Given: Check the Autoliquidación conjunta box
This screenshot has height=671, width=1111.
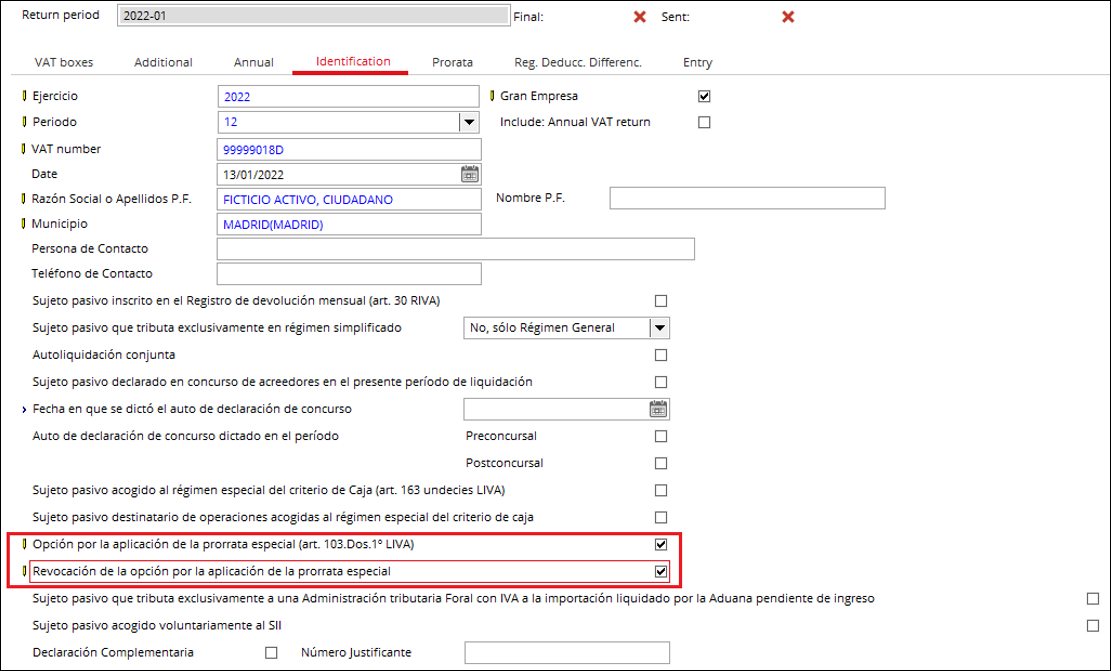Looking at the screenshot, I should coord(660,354).
